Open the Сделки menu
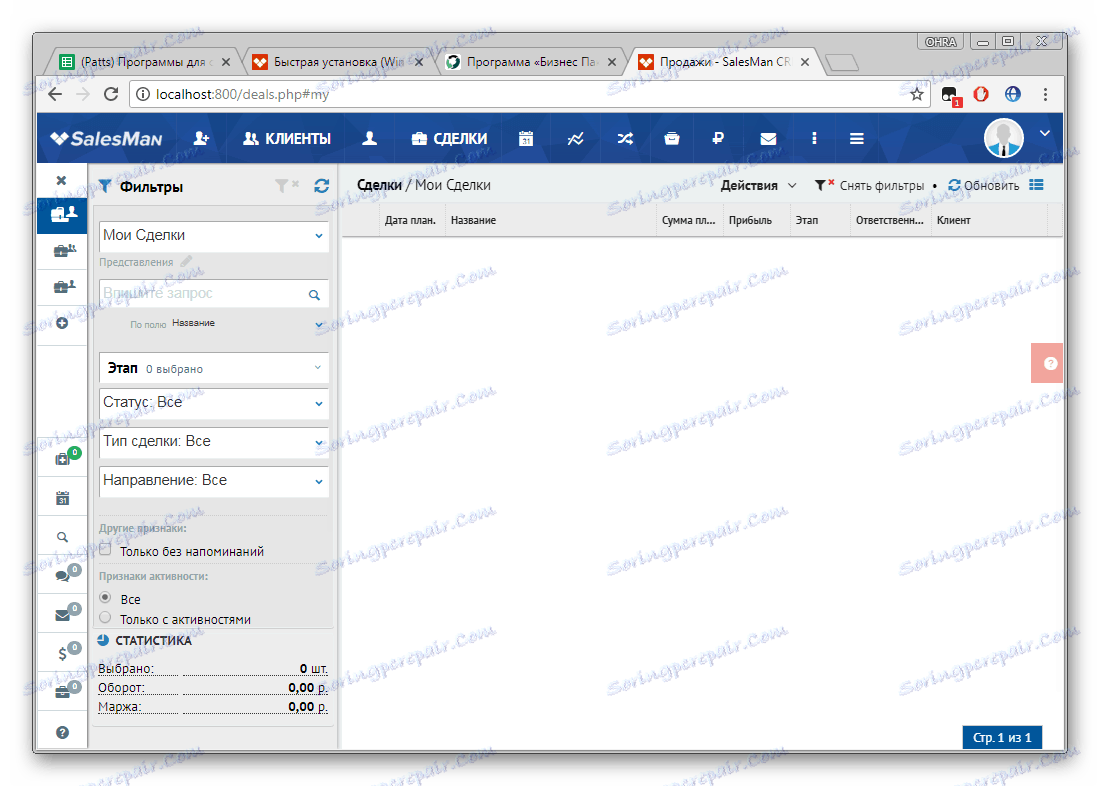 (449, 138)
